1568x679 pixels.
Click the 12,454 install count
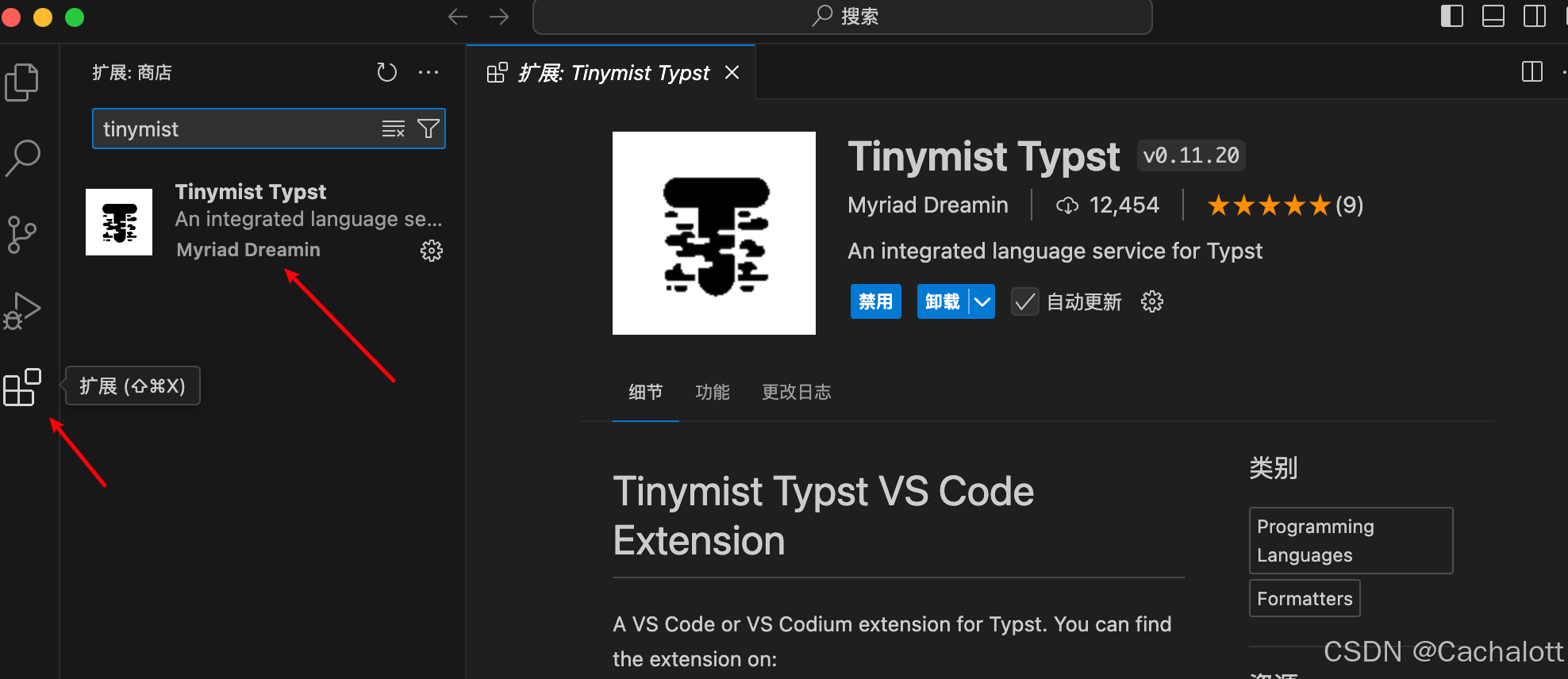[x=1108, y=205]
